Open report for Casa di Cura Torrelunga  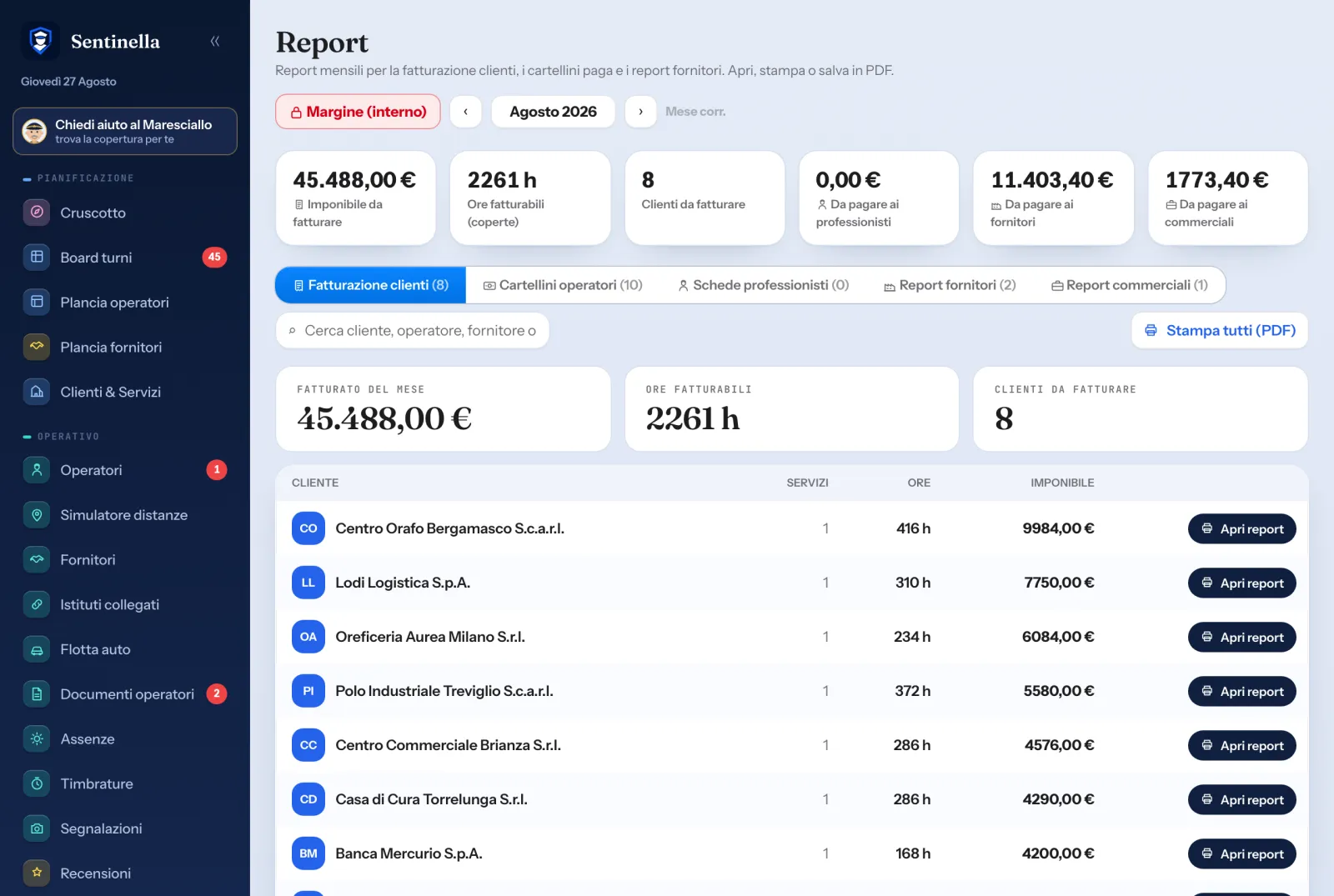coord(1241,799)
